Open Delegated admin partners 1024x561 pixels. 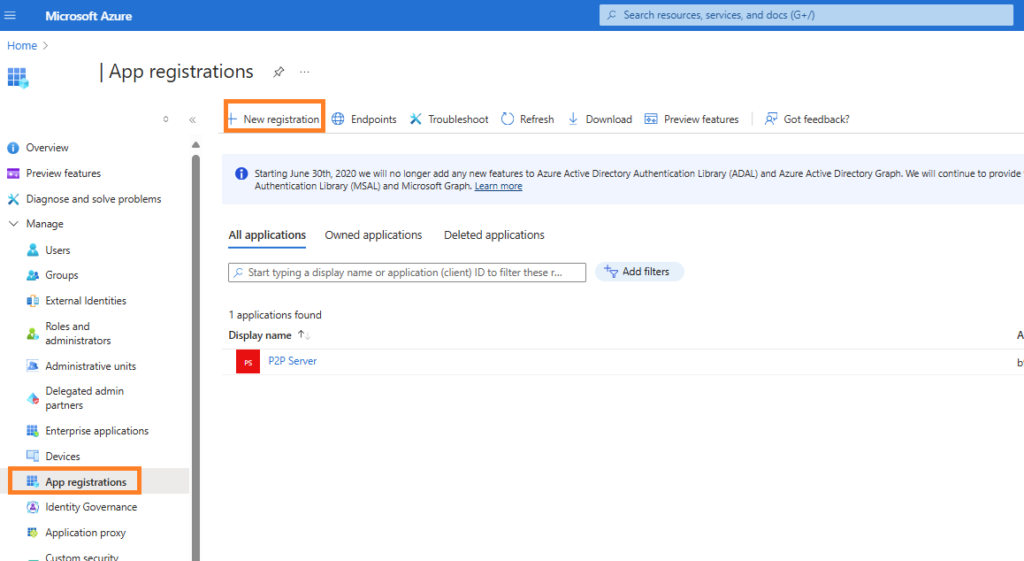click(x=84, y=398)
